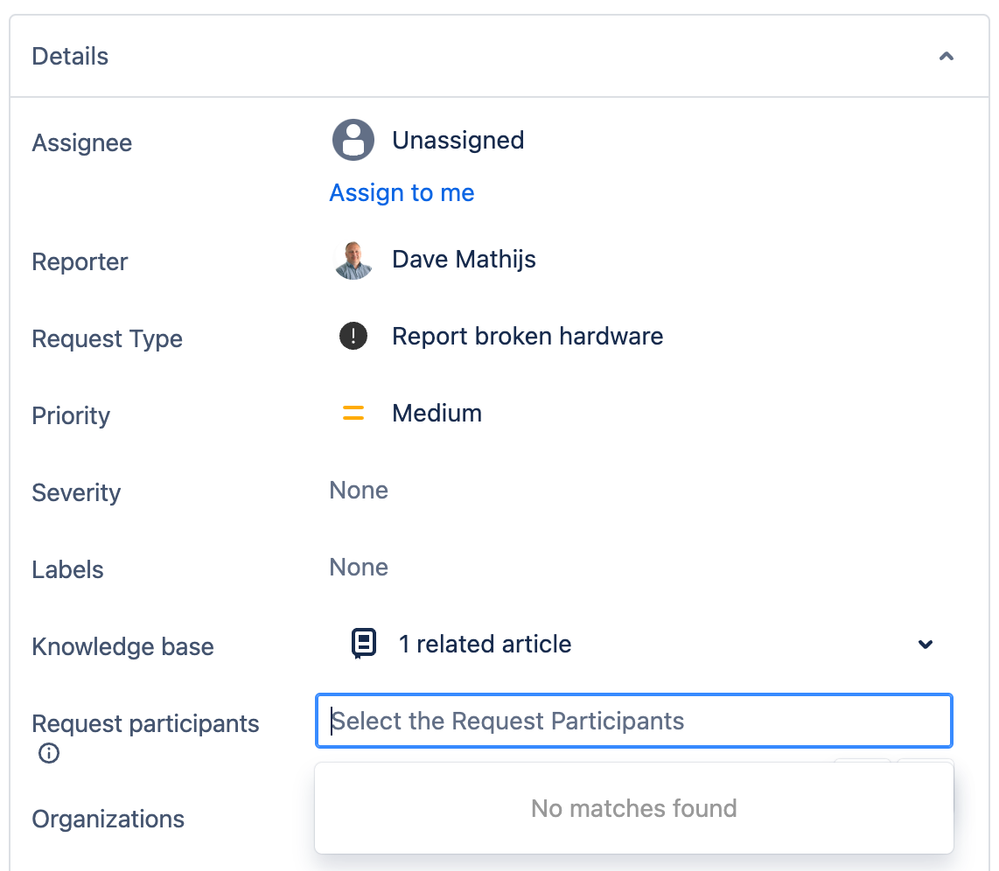Edit the Severity None value
The width and height of the screenshot is (999, 871).
click(359, 490)
